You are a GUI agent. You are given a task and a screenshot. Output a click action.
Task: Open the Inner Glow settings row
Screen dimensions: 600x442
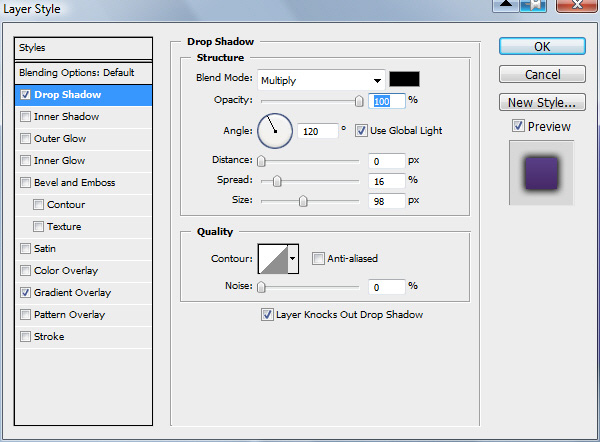[x=83, y=161]
